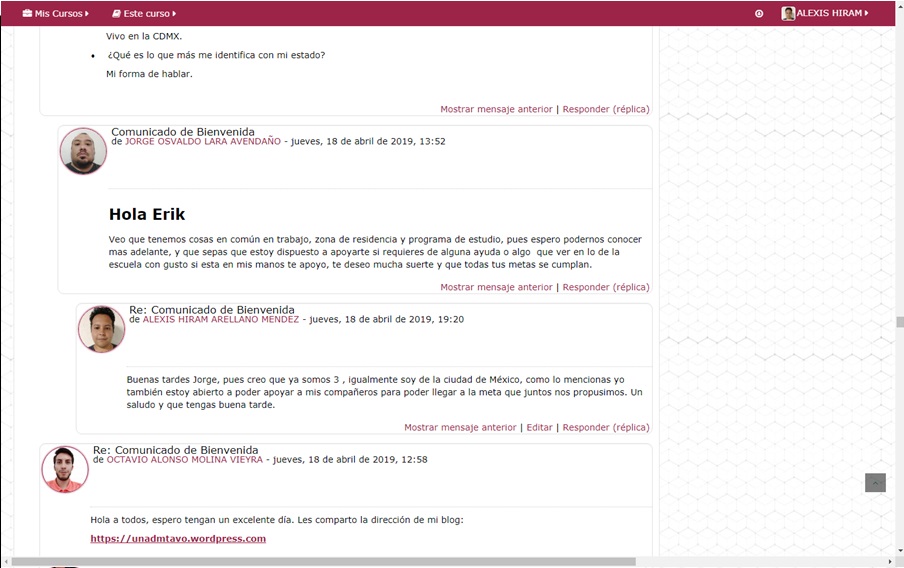
Task: Click the horizontal scrollbar at the bottom
Action: 323,562
